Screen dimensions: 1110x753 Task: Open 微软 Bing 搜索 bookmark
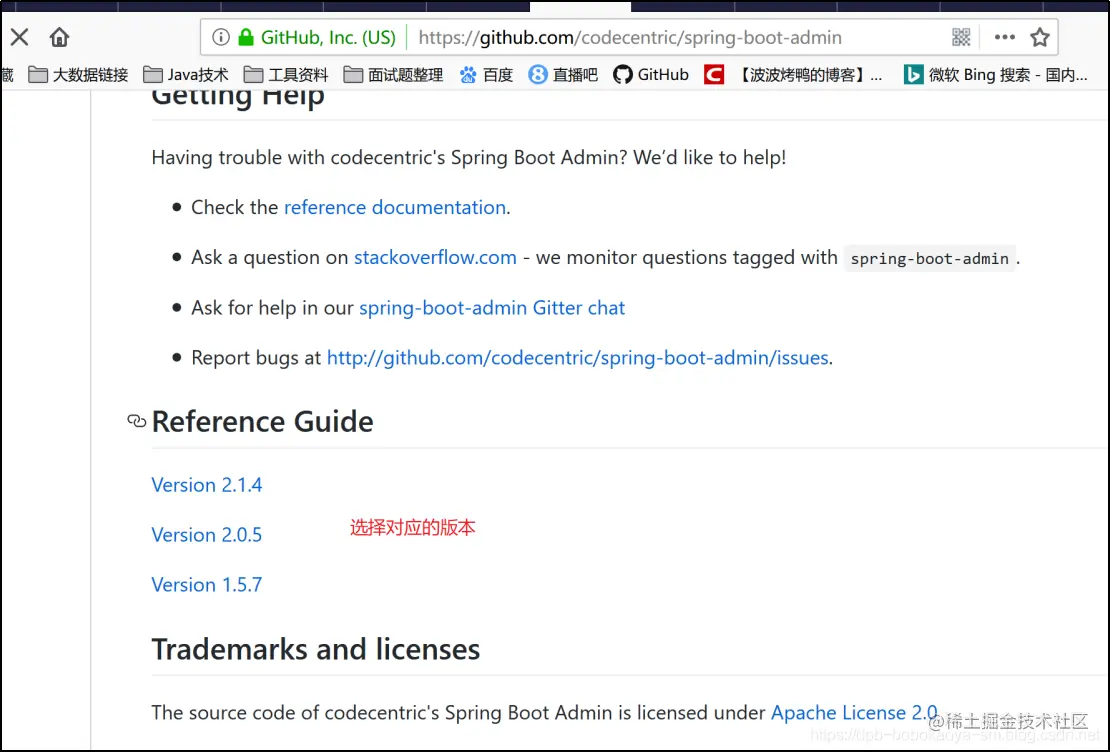pos(996,75)
